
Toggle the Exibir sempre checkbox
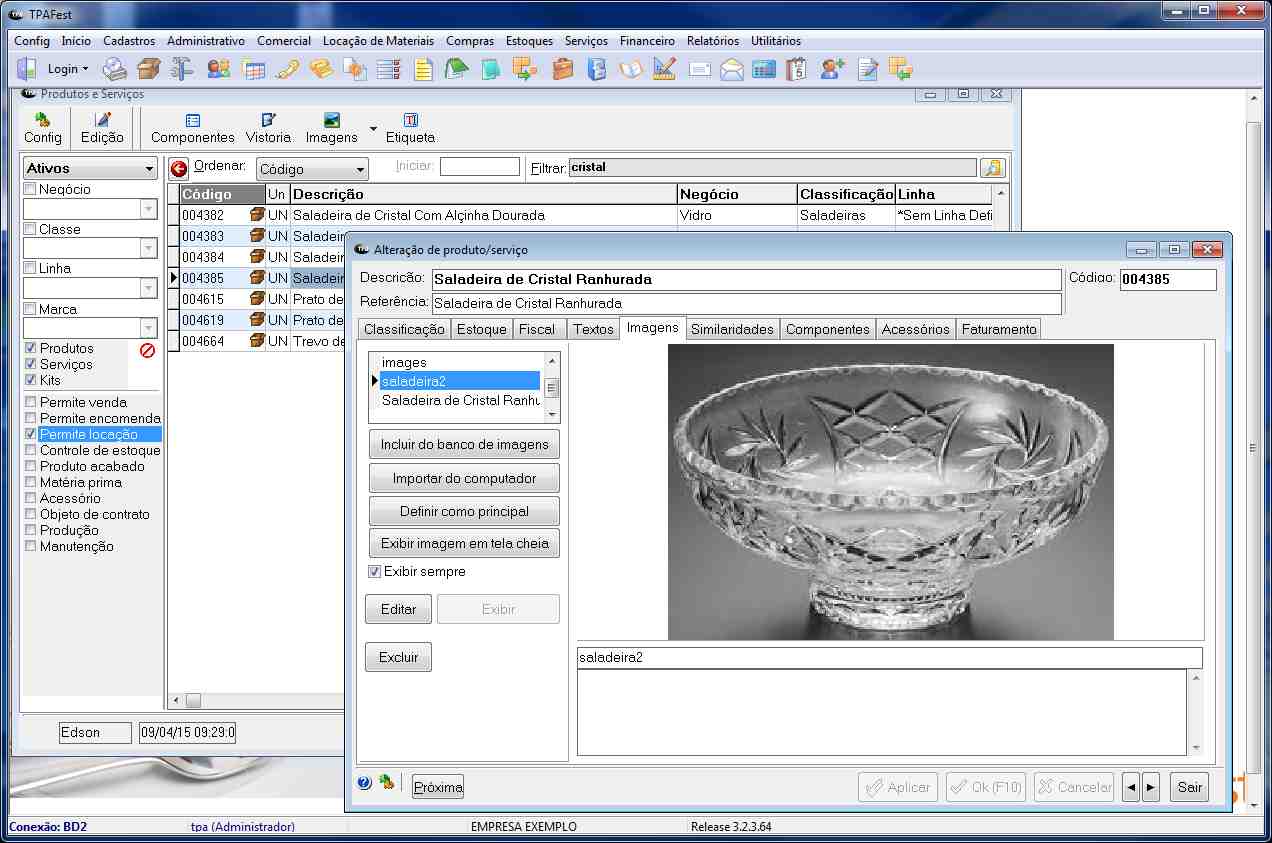(375, 572)
